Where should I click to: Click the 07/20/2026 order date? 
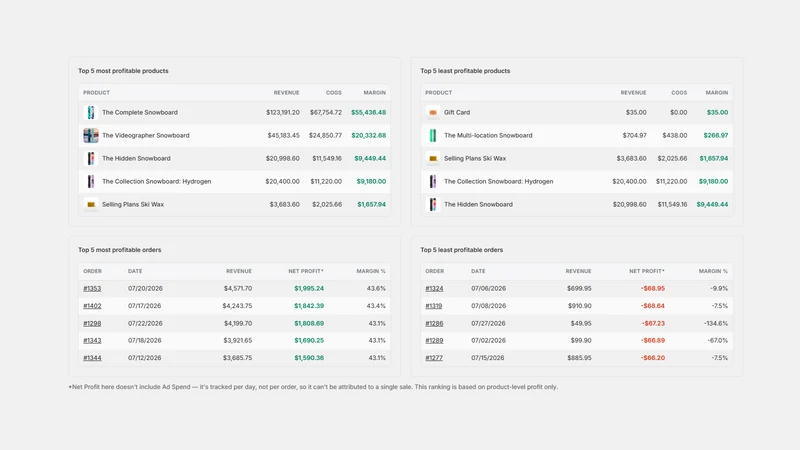coord(145,288)
